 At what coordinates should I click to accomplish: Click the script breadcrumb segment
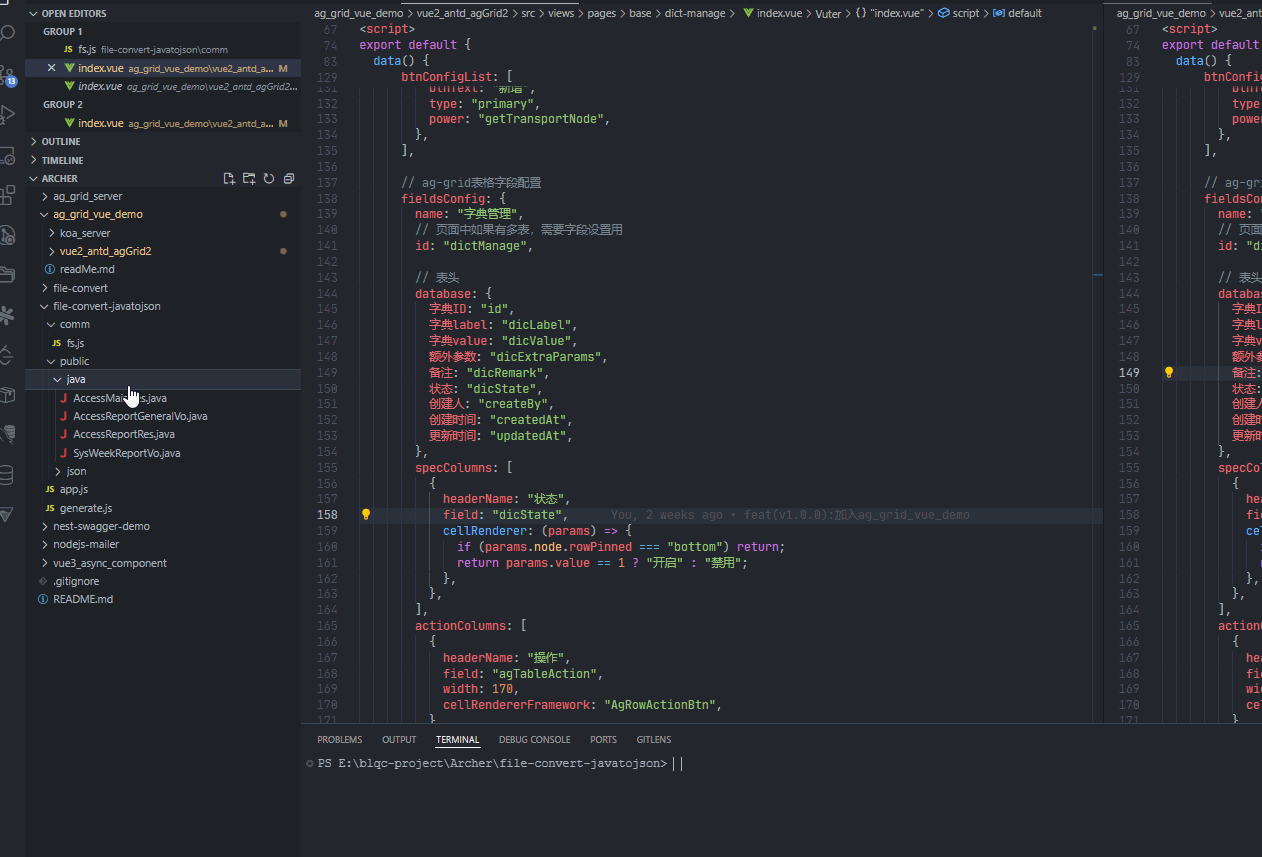[x=958, y=13]
